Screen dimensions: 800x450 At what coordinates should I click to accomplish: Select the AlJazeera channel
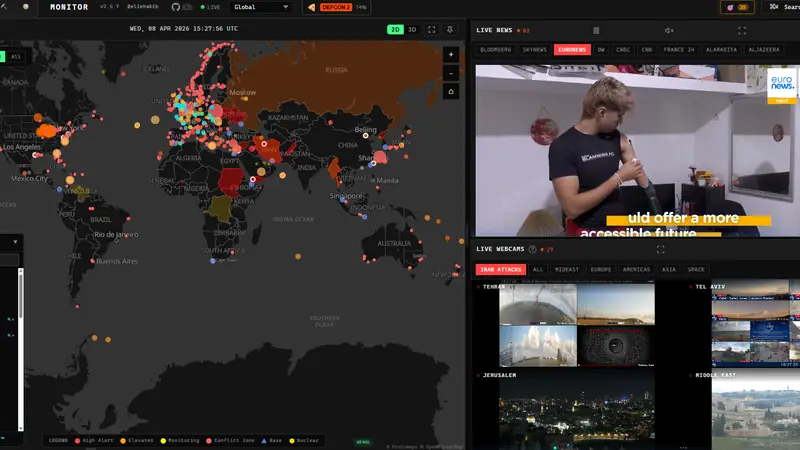764,49
